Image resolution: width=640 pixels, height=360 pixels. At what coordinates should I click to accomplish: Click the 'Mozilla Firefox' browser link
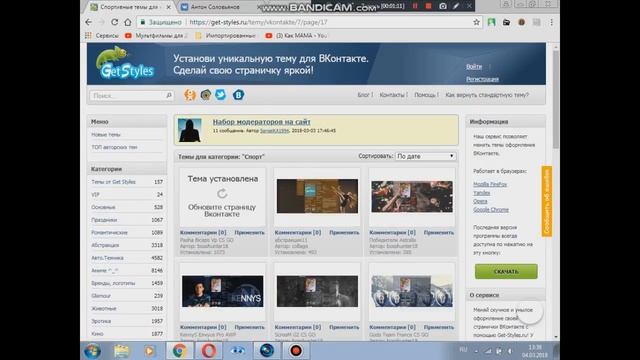point(490,184)
